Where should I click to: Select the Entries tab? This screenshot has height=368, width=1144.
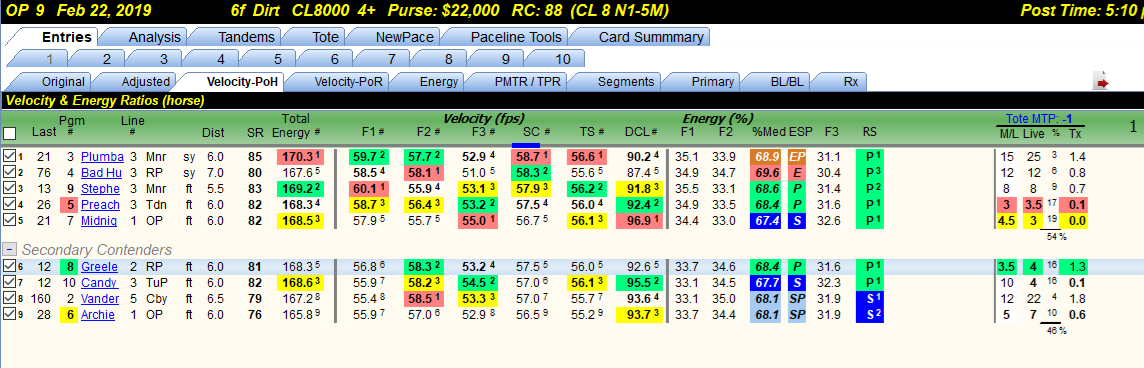[66, 37]
